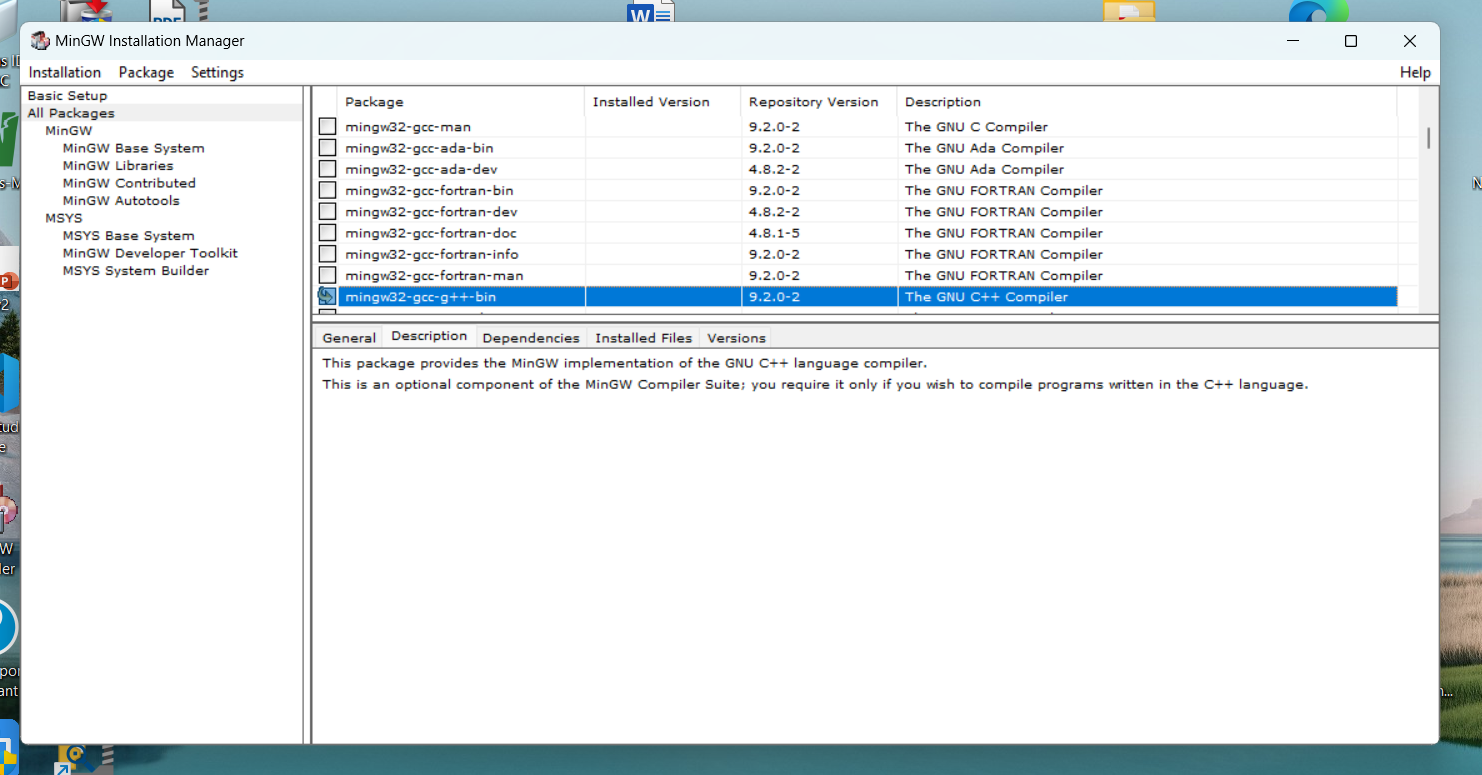Screen dimensions: 1482x775
Task: Select MSYS Base System category
Action: (x=128, y=236)
